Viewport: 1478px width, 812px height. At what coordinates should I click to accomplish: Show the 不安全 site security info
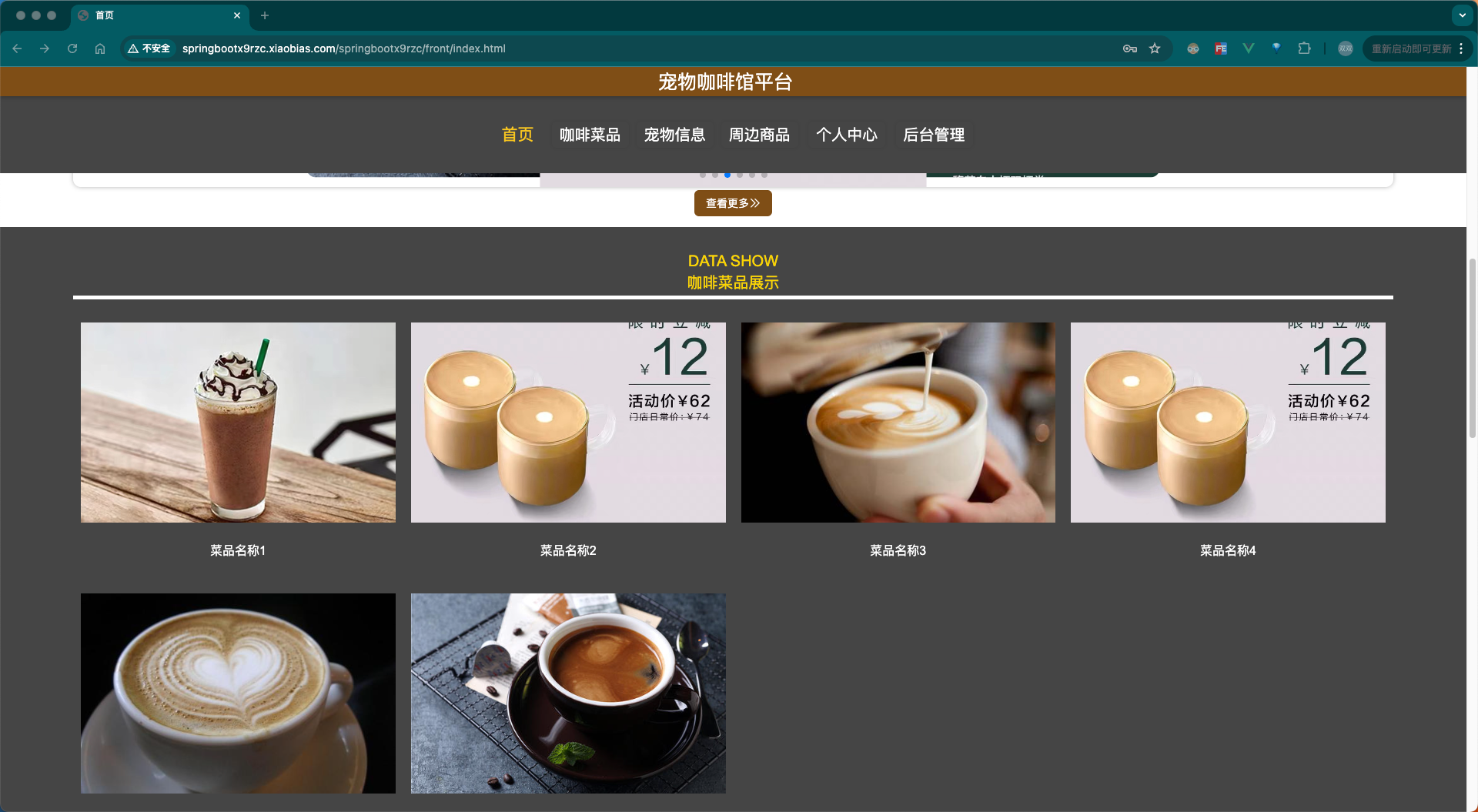tap(149, 48)
